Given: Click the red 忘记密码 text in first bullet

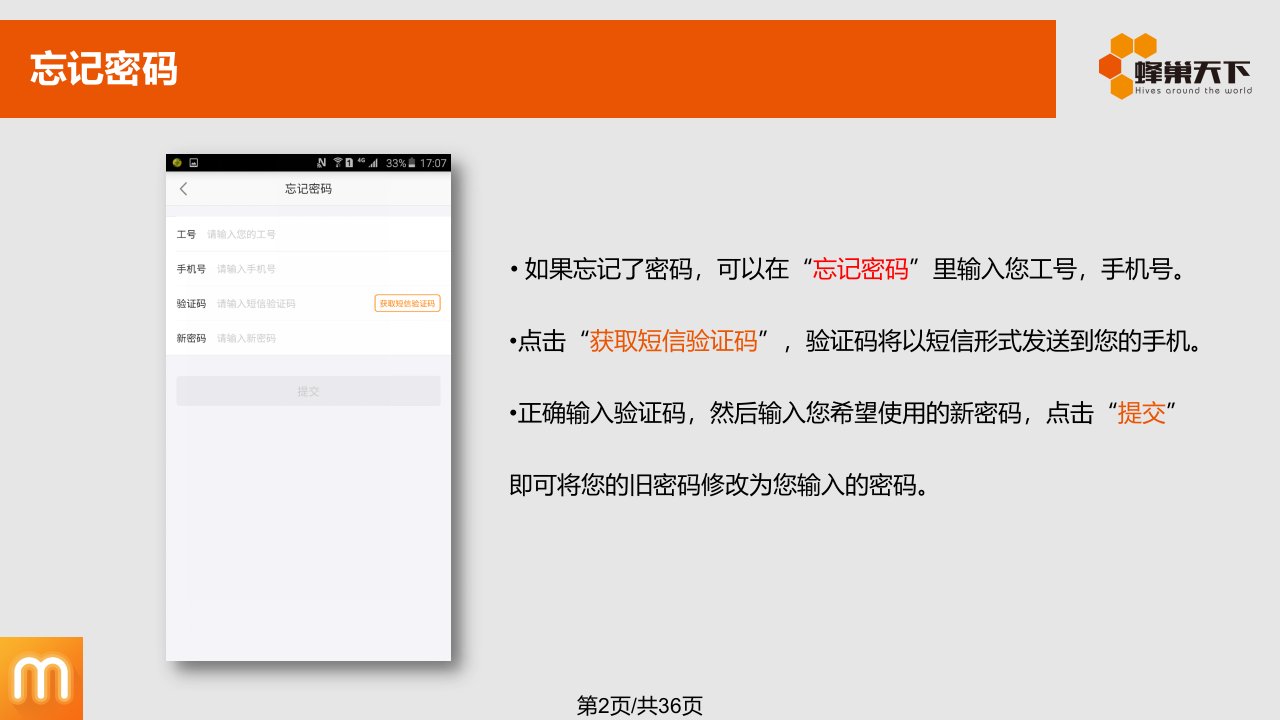Looking at the screenshot, I should pos(861,269).
